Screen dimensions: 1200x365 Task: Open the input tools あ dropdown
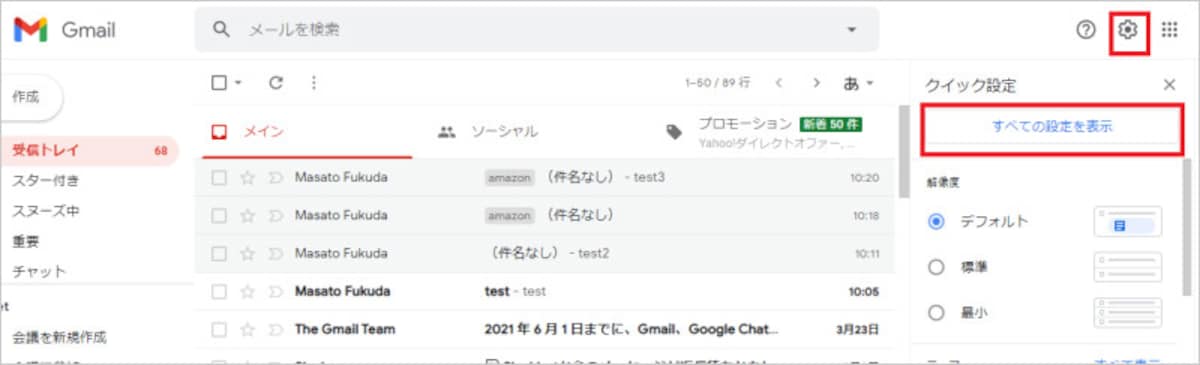[x=859, y=83]
